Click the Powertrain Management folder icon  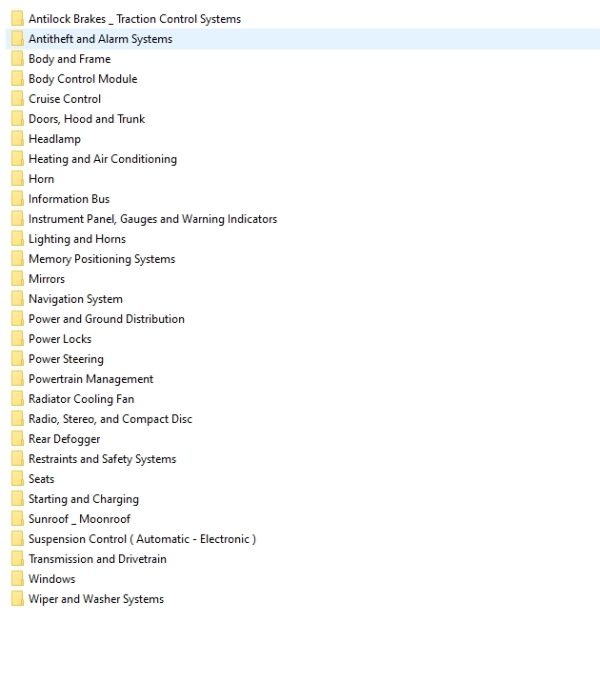pos(17,379)
